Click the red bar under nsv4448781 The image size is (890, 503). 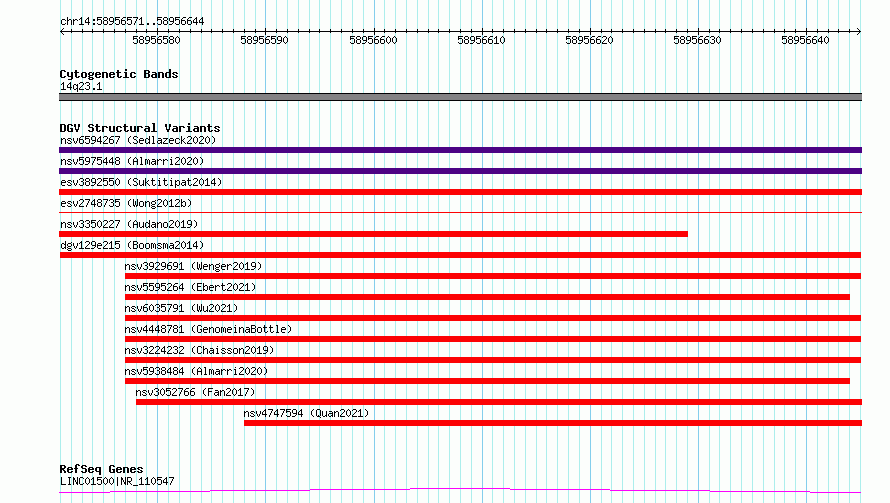pos(493,339)
